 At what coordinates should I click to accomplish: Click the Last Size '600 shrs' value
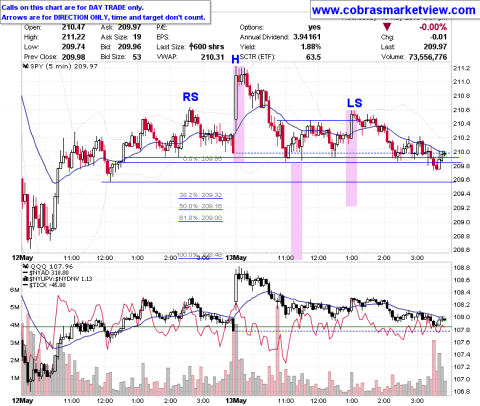pyautogui.click(x=209, y=47)
